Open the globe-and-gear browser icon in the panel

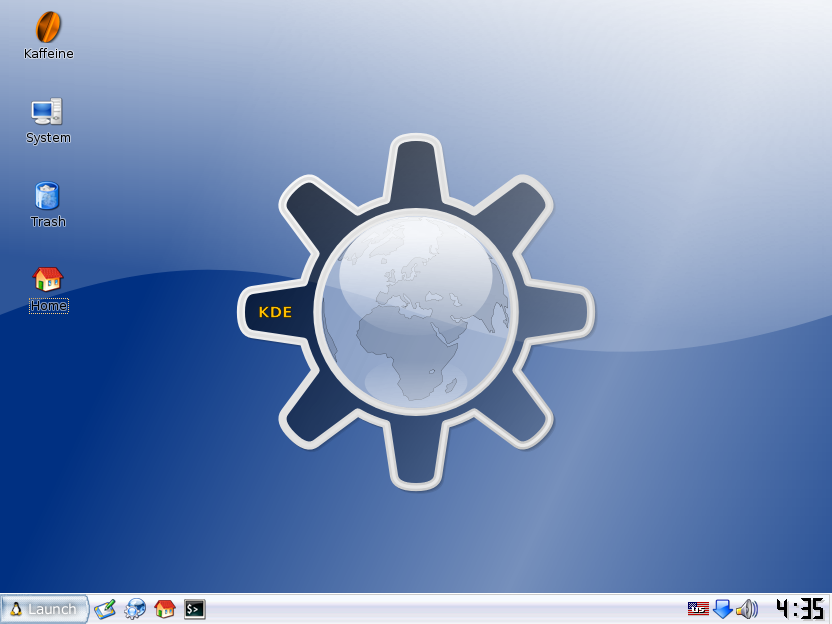(x=135, y=609)
